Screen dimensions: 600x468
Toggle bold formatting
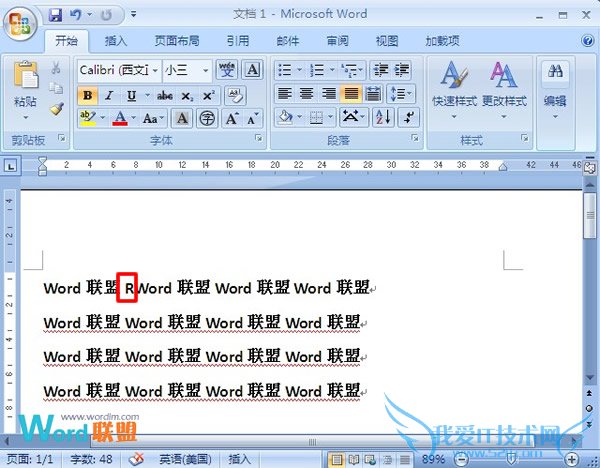(x=88, y=96)
